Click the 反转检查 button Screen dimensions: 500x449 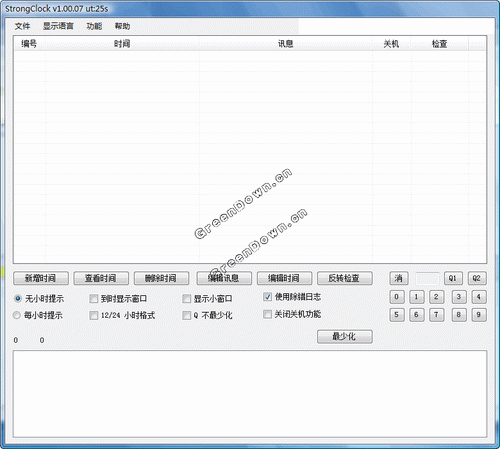point(345,278)
